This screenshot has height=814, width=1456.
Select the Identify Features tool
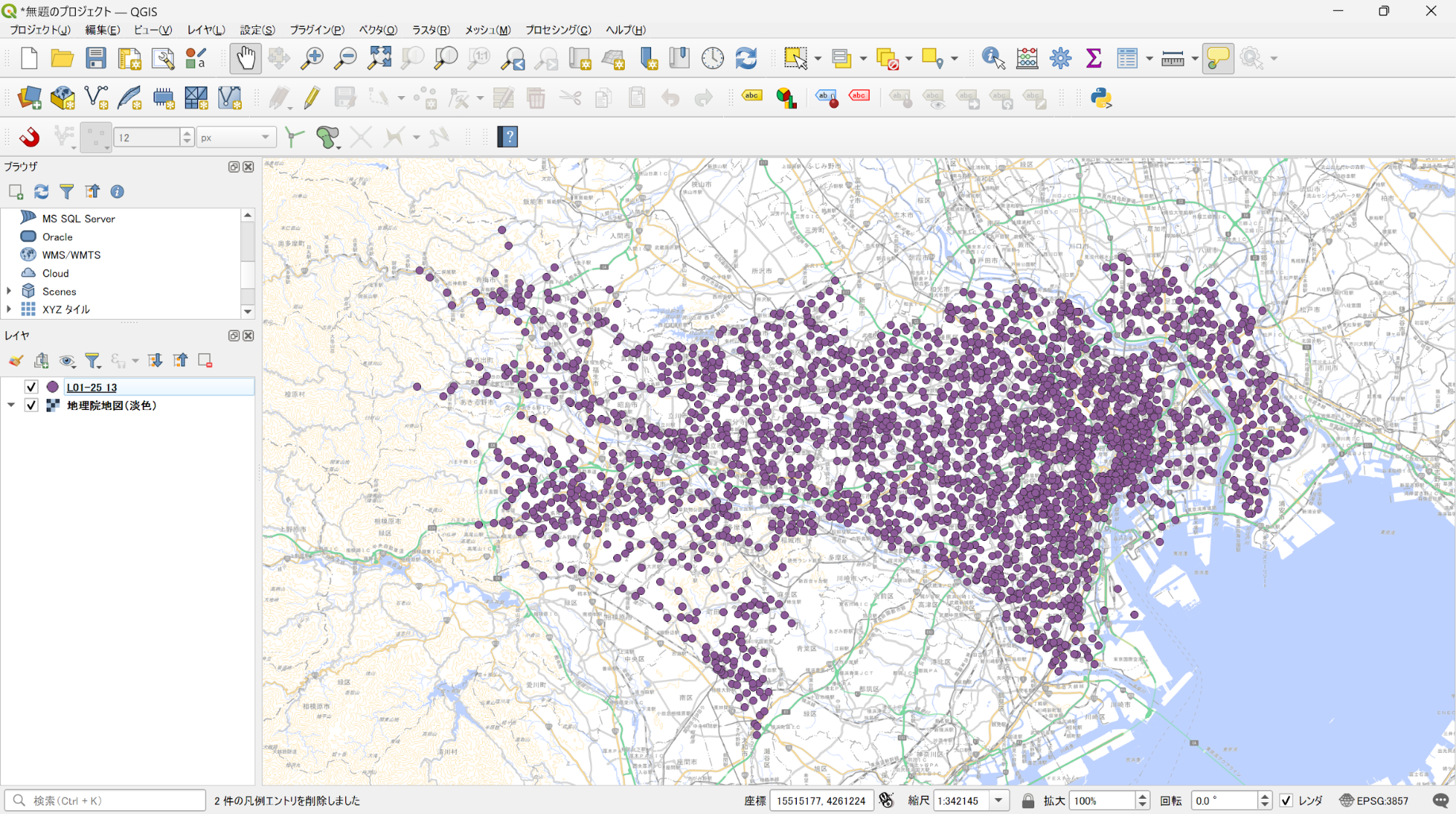[x=993, y=58]
